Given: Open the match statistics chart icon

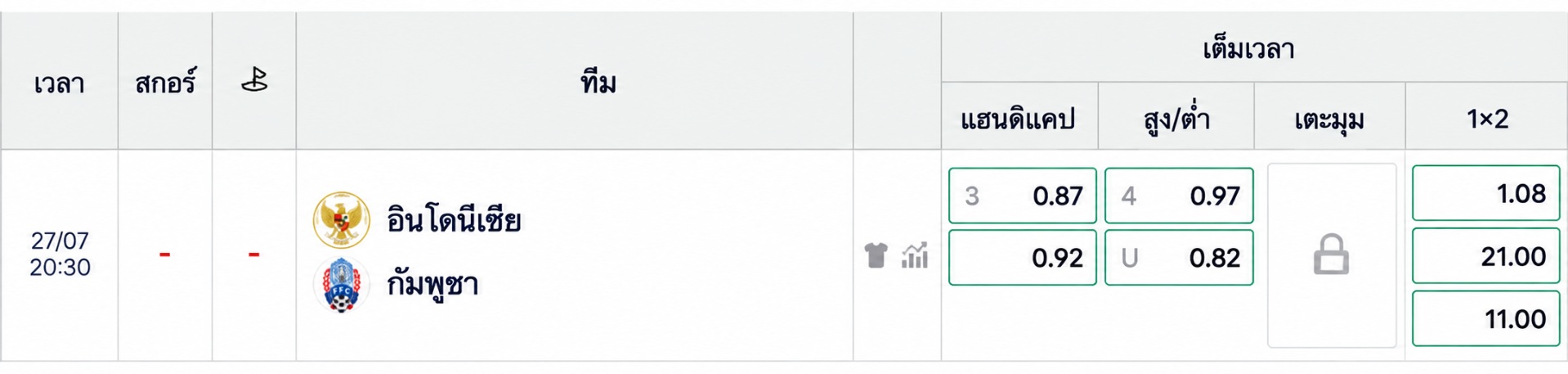Looking at the screenshot, I should [x=915, y=255].
